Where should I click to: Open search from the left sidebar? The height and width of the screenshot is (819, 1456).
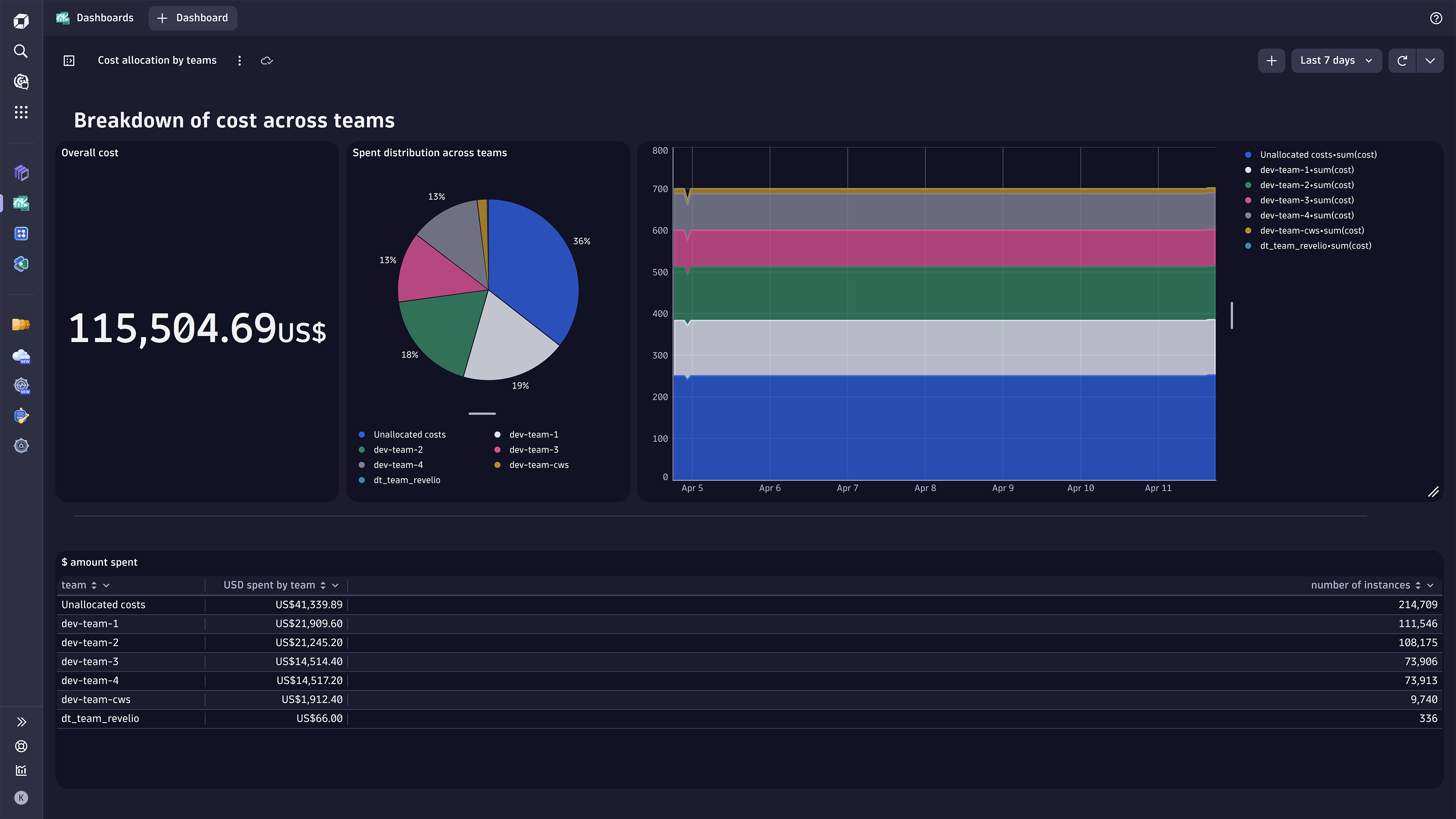(x=21, y=52)
